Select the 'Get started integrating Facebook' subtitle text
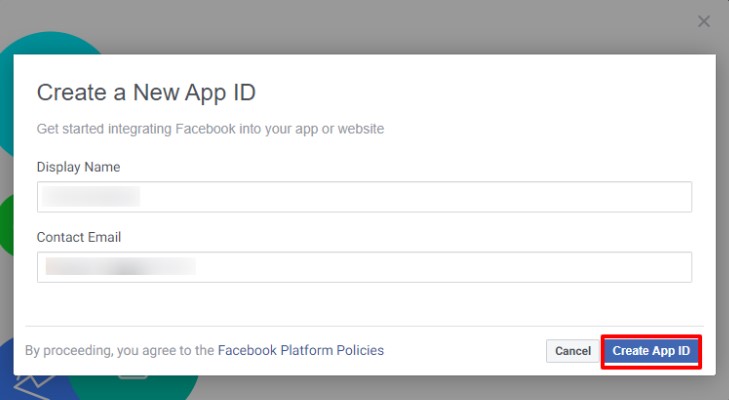The image size is (729, 400). [210, 129]
